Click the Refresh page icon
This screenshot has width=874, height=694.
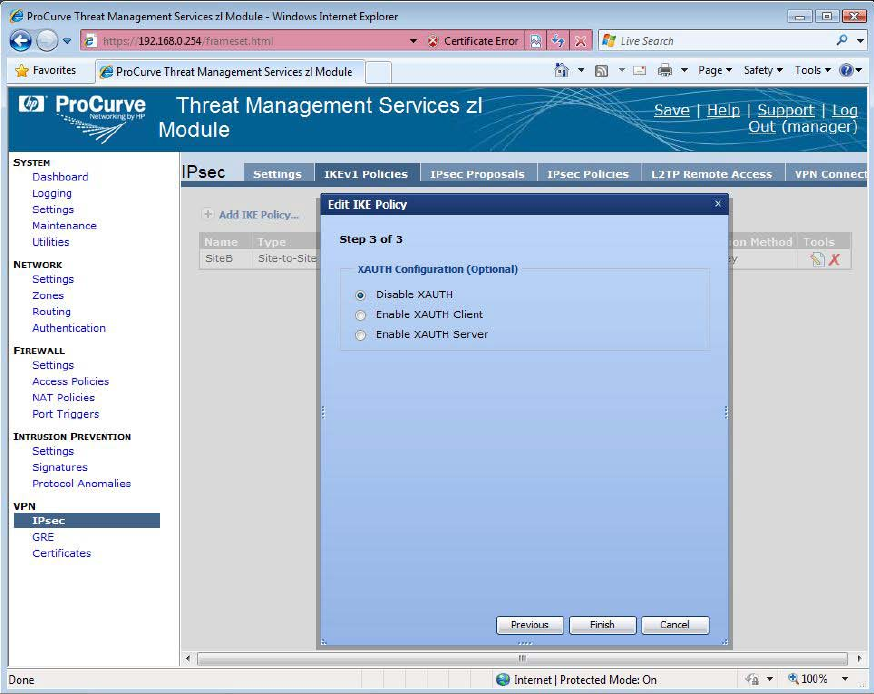click(x=558, y=41)
